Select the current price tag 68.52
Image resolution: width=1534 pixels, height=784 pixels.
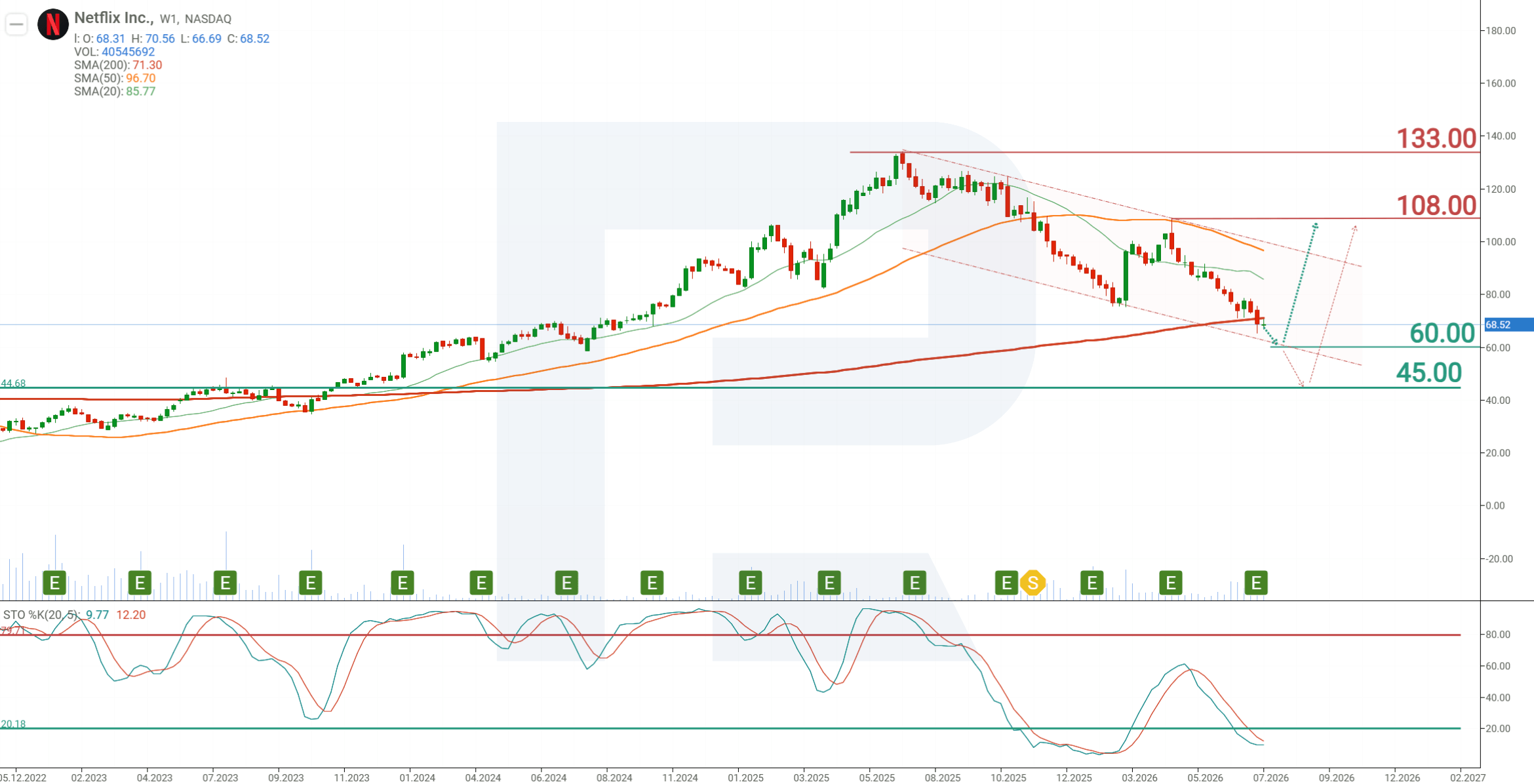point(1508,324)
